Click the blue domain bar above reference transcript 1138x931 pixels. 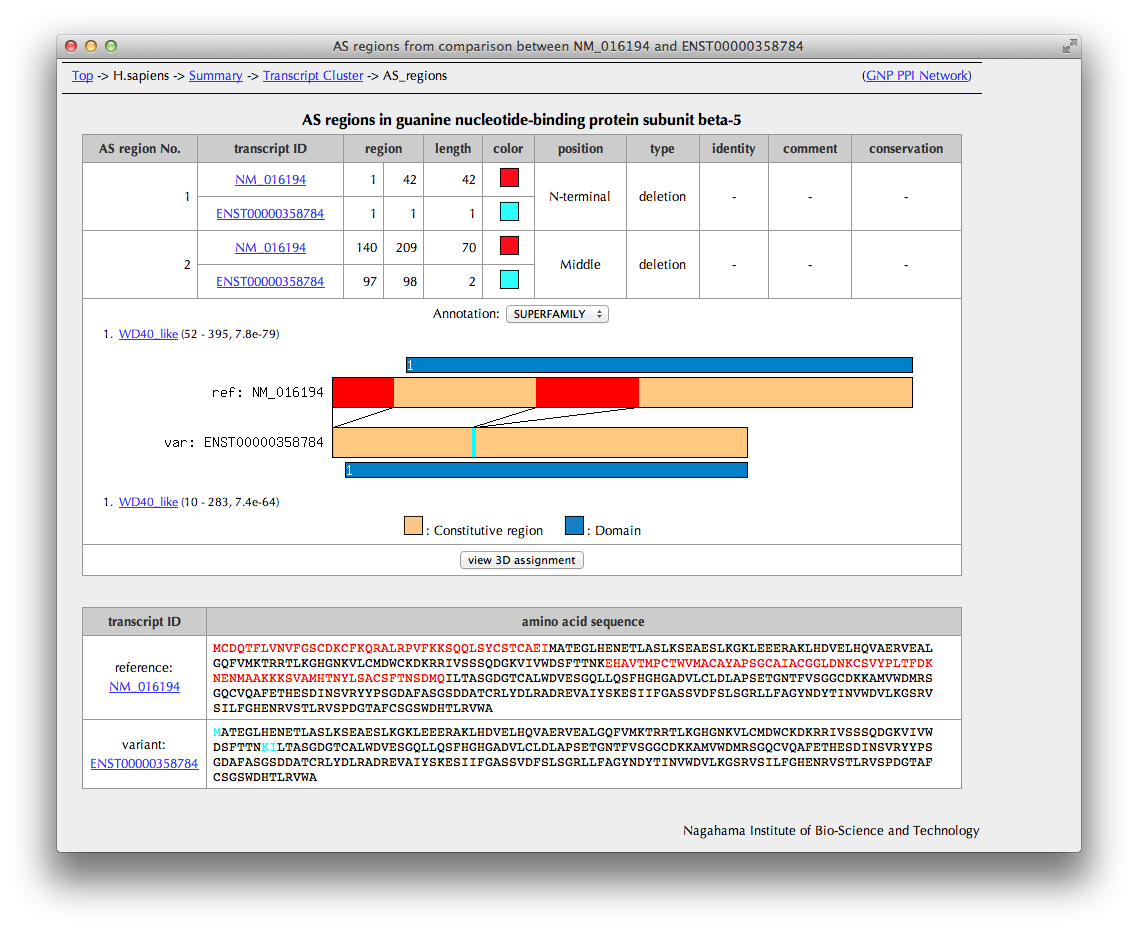[x=659, y=365]
